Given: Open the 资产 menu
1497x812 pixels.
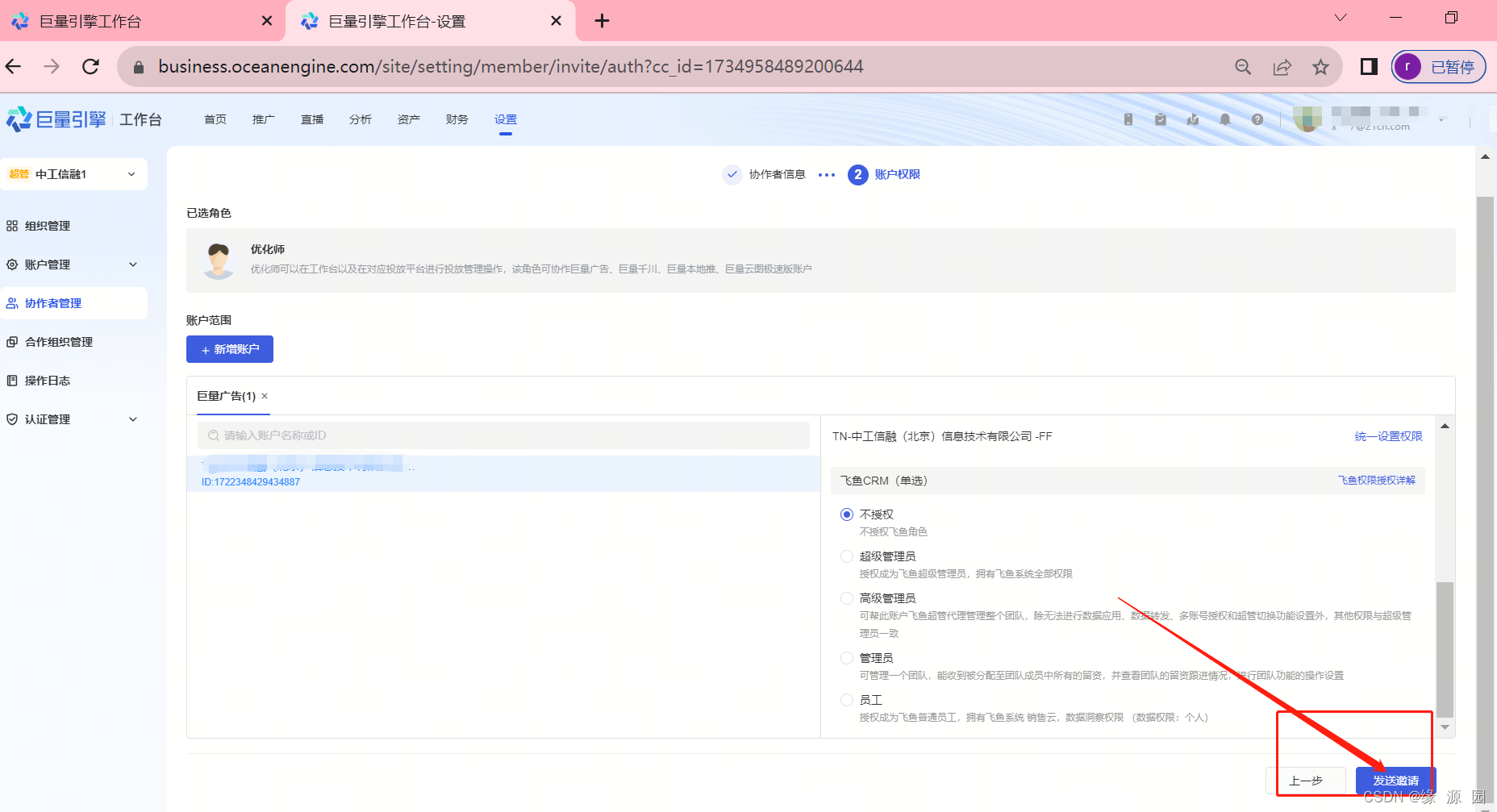Looking at the screenshot, I should click(409, 119).
